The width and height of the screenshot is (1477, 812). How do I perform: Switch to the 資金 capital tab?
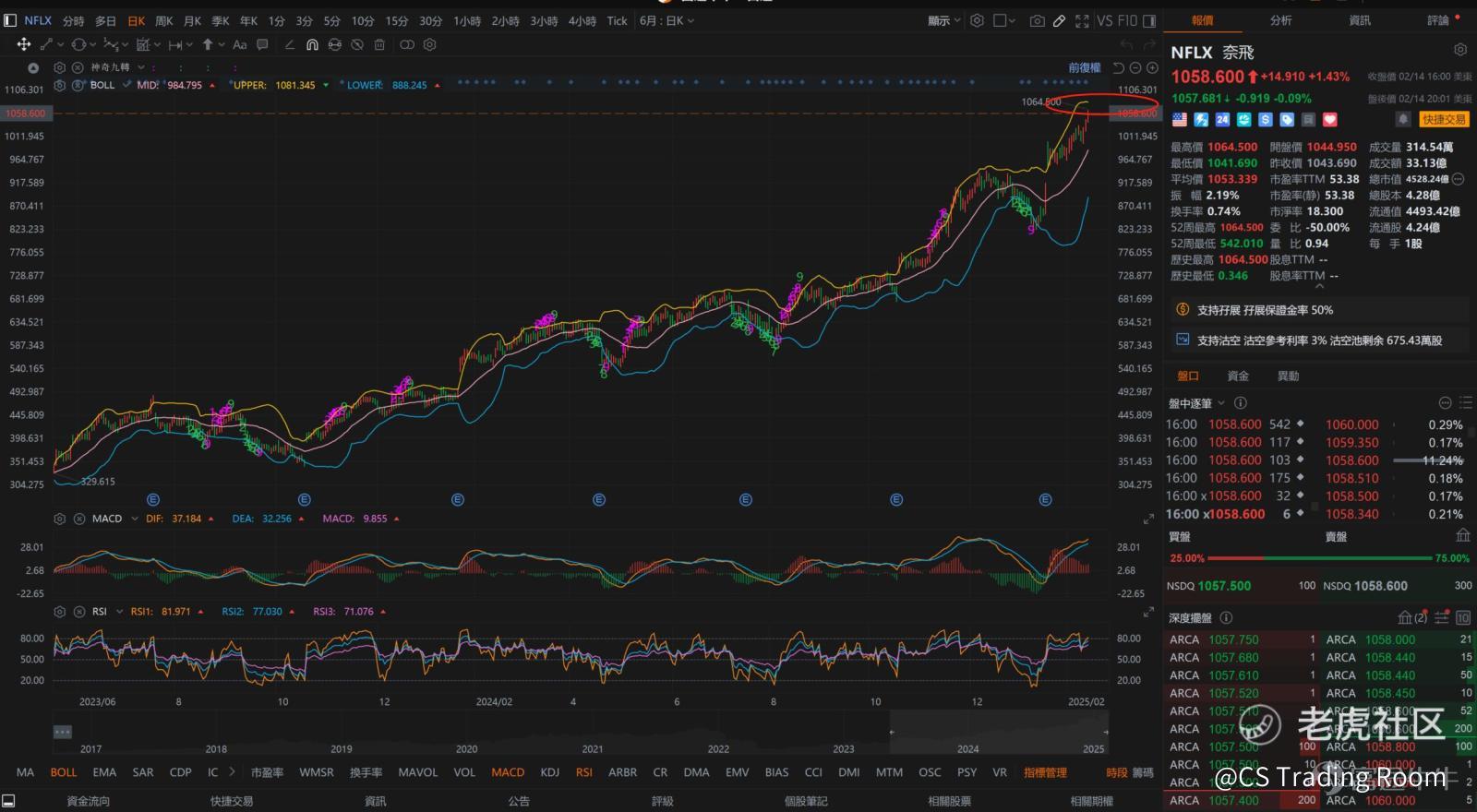point(1238,376)
